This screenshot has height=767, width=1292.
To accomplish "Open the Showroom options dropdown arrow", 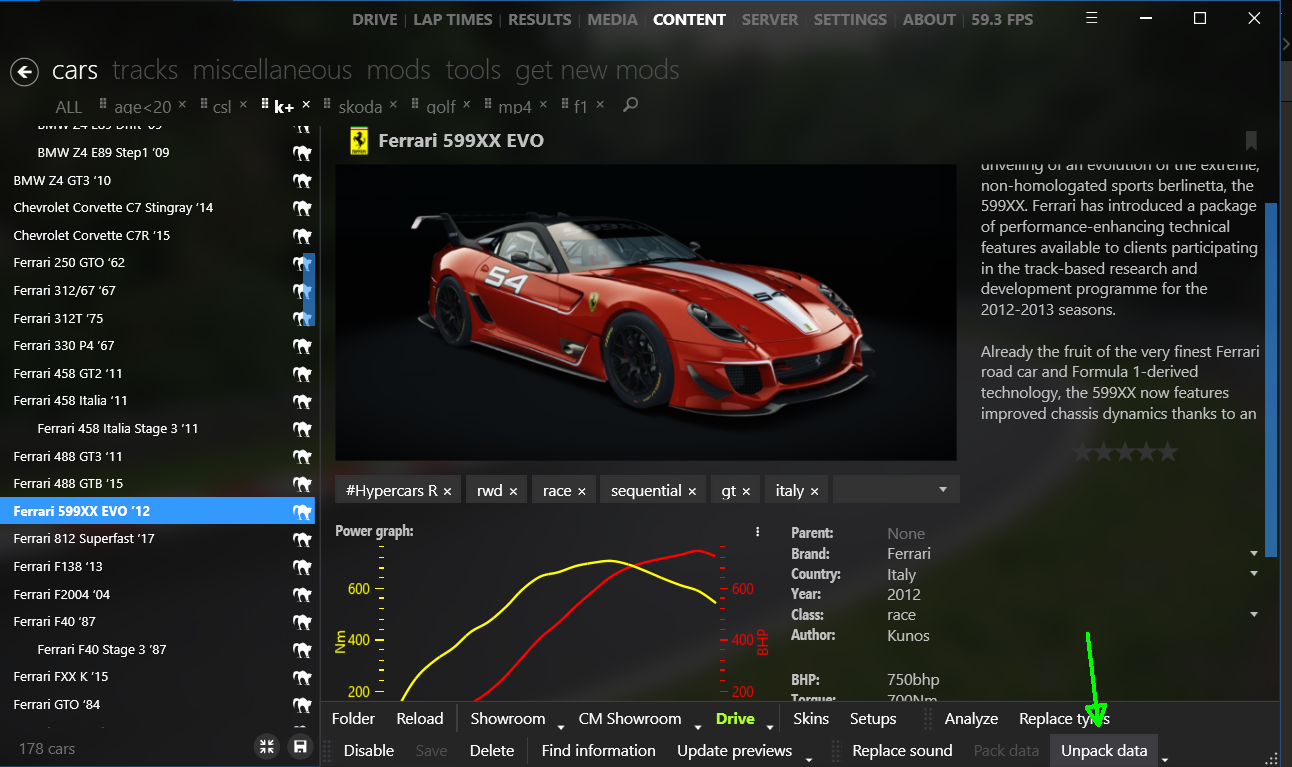I will coord(560,726).
